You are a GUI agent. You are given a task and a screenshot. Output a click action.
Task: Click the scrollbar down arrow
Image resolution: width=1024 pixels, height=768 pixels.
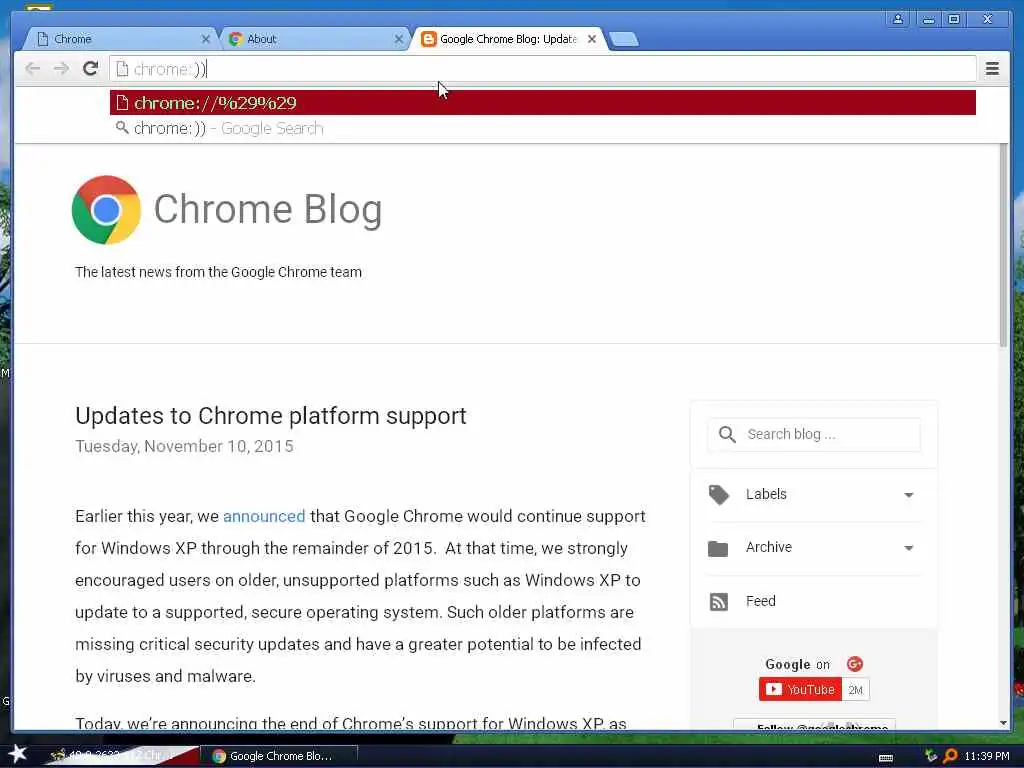pyautogui.click(x=1004, y=723)
